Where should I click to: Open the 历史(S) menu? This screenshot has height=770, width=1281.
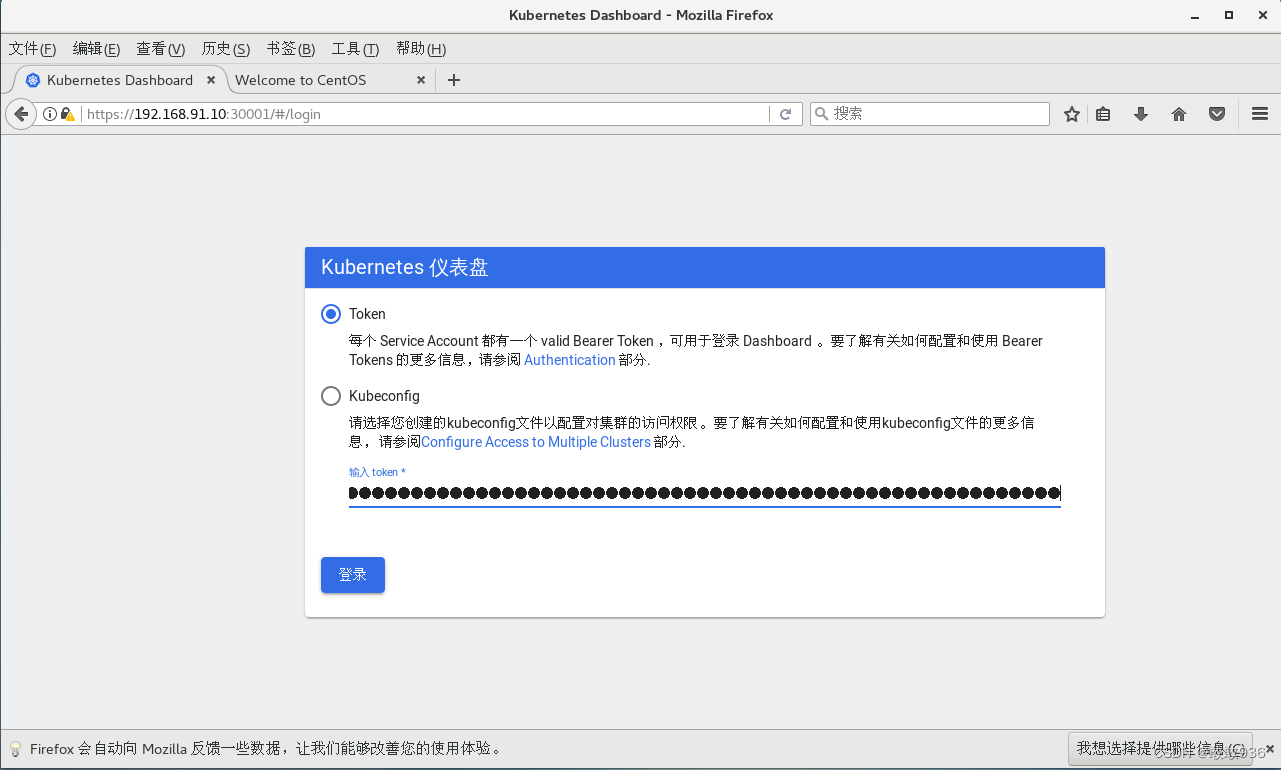(x=225, y=49)
